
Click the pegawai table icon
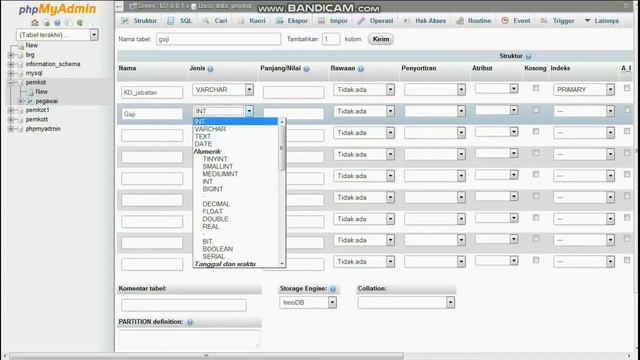(29, 101)
